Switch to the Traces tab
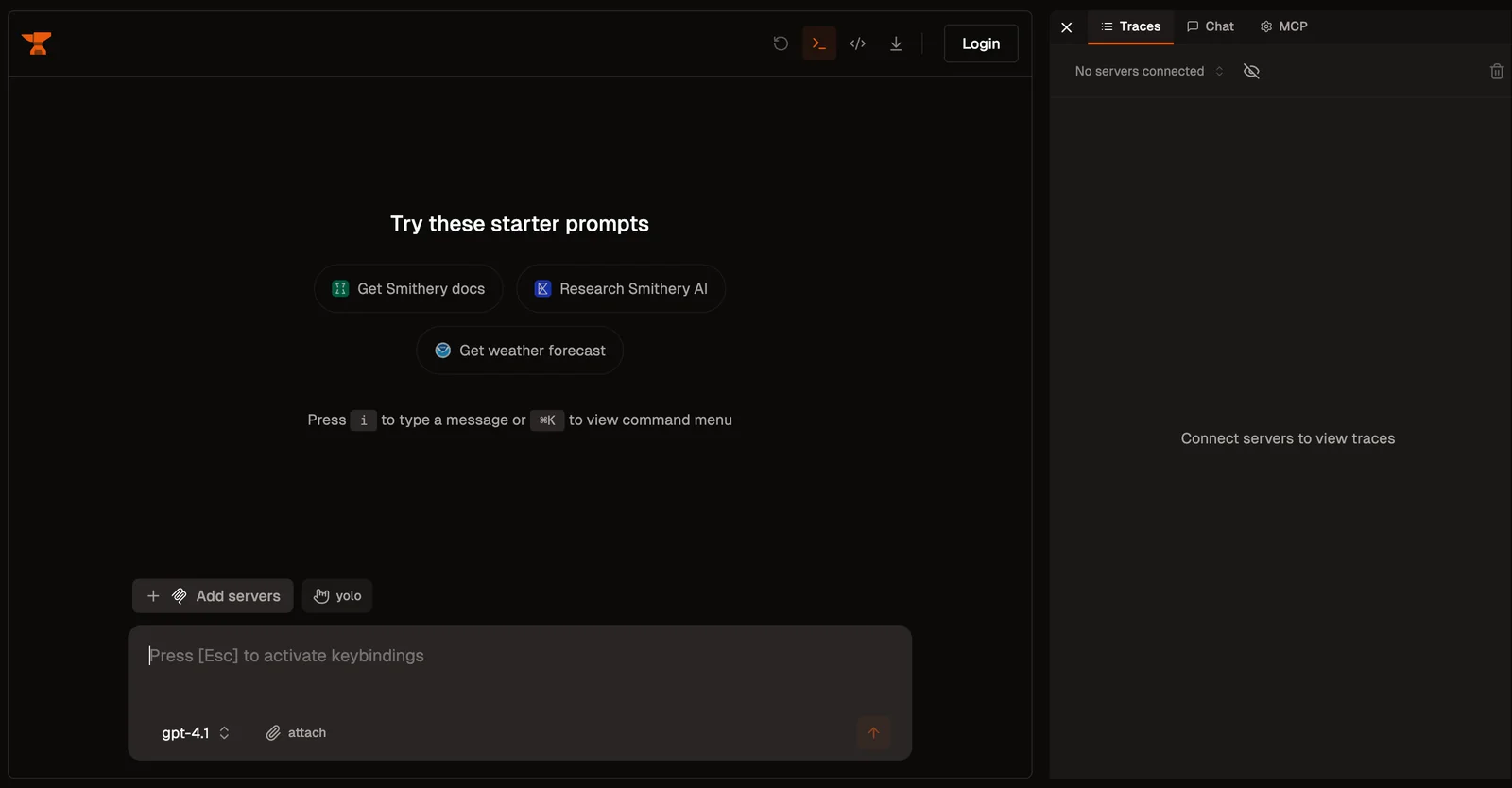The image size is (1512, 788). pyautogui.click(x=1130, y=26)
